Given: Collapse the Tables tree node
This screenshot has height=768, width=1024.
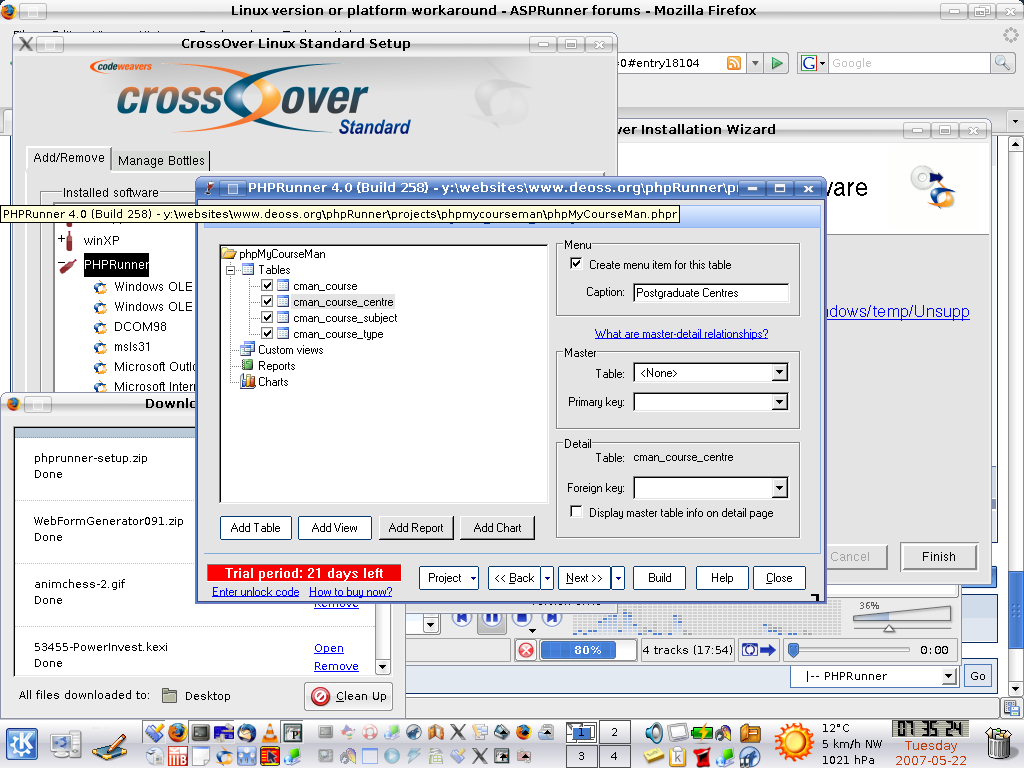Looking at the screenshot, I should (230, 270).
